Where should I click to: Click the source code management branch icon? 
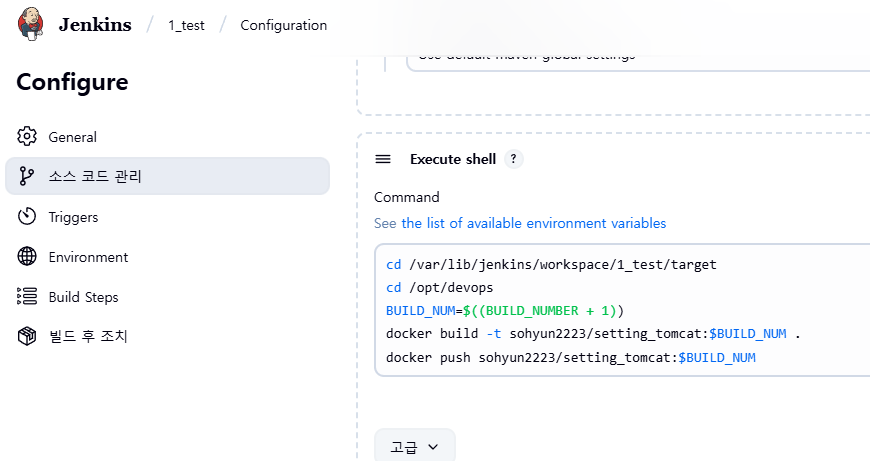pyautogui.click(x=27, y=176)
